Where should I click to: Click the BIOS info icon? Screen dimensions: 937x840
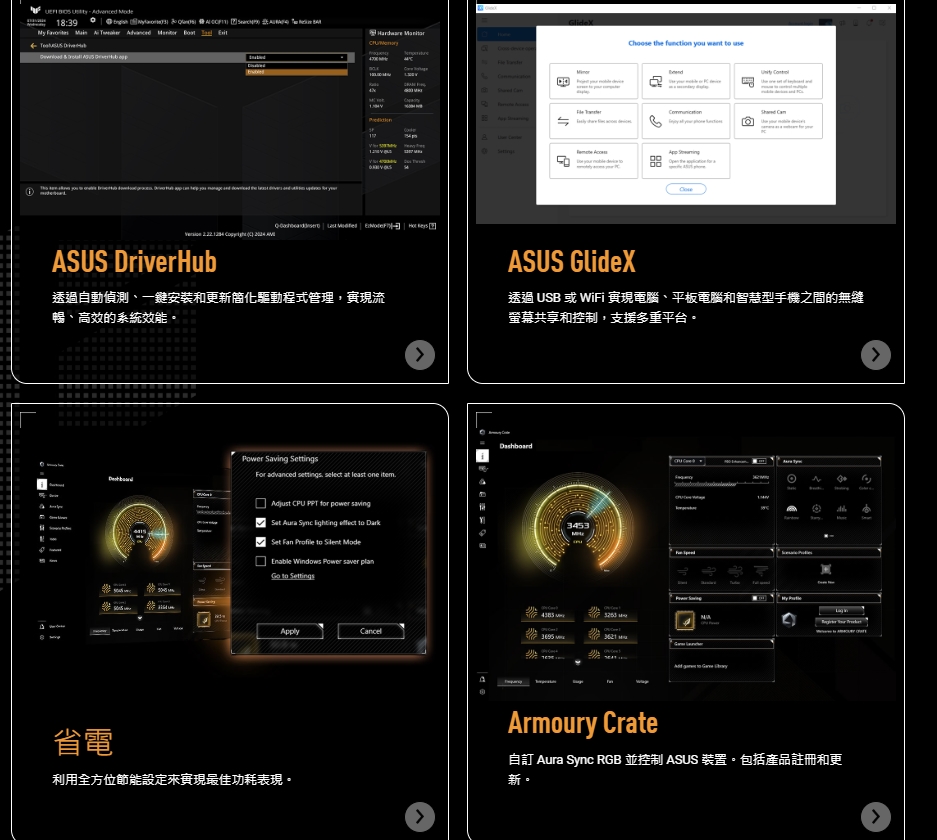[29, 192]
